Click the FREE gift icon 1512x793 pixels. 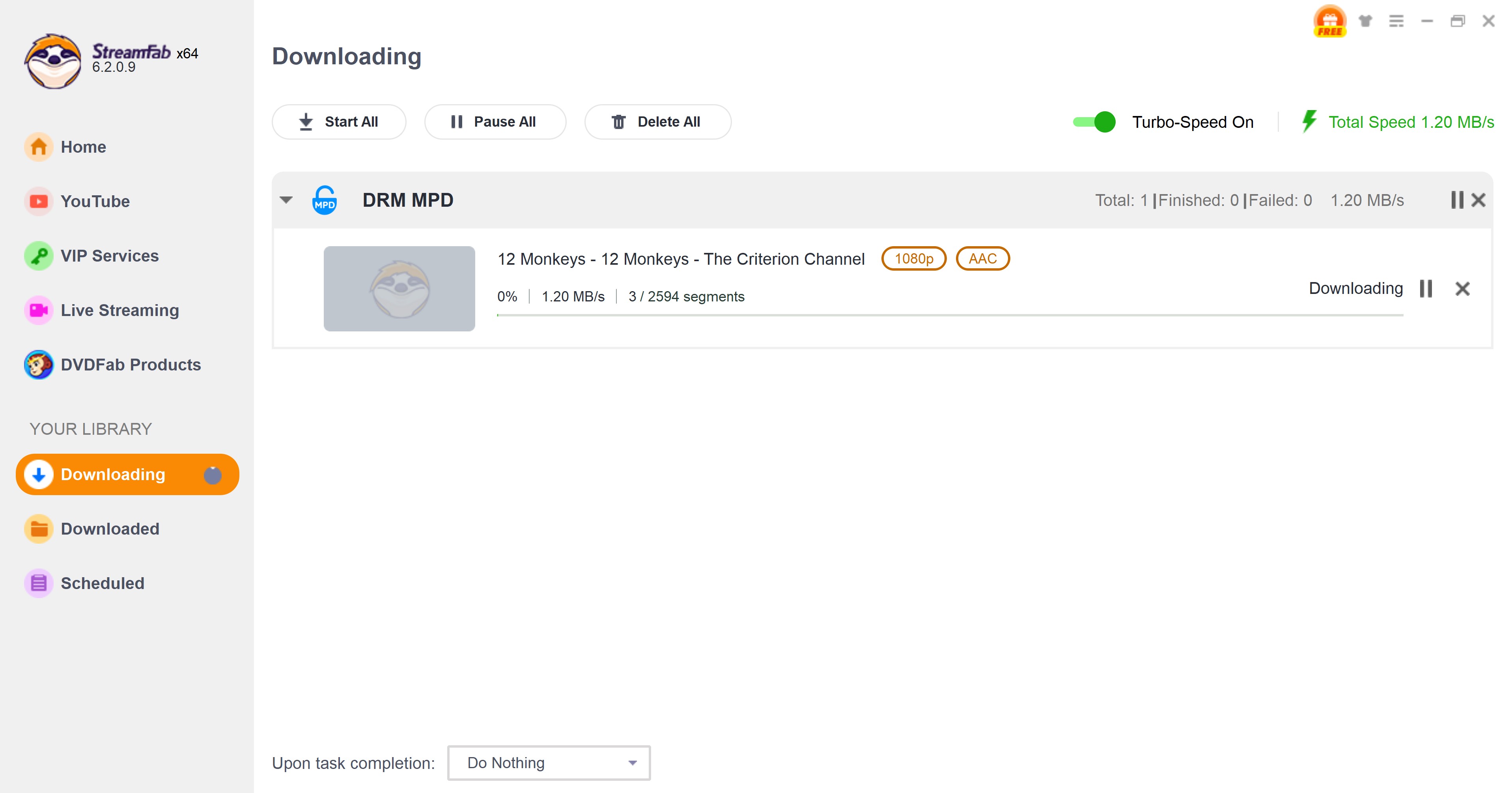click(1329, 21)
